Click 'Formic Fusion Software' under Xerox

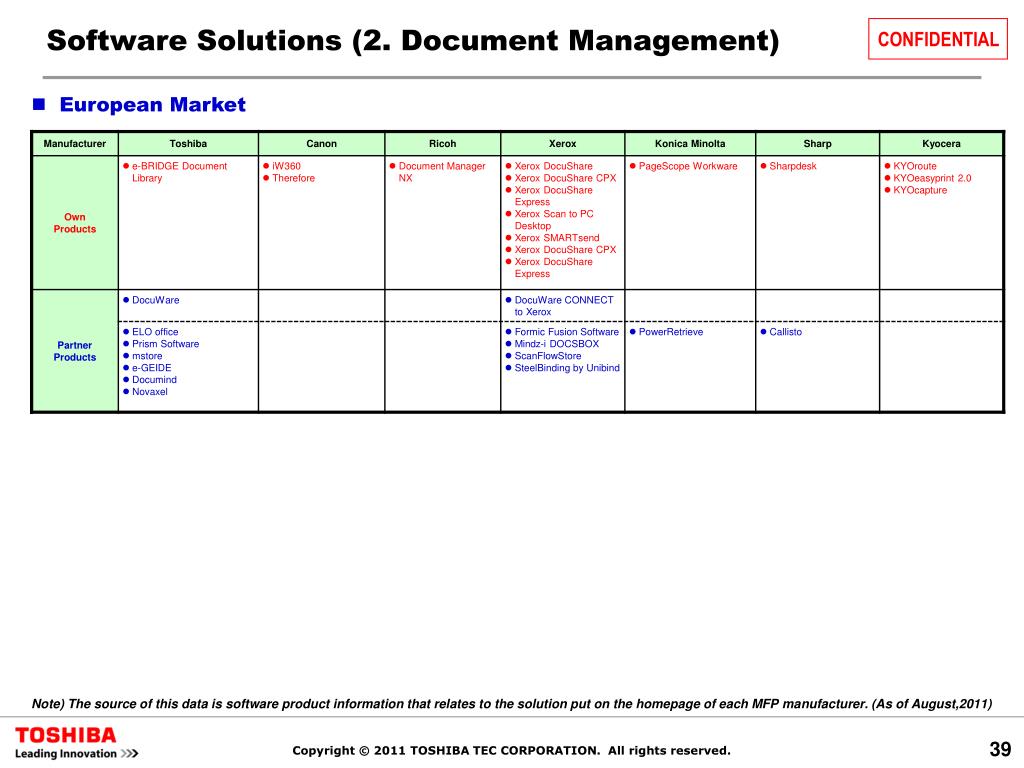point(566,332)
